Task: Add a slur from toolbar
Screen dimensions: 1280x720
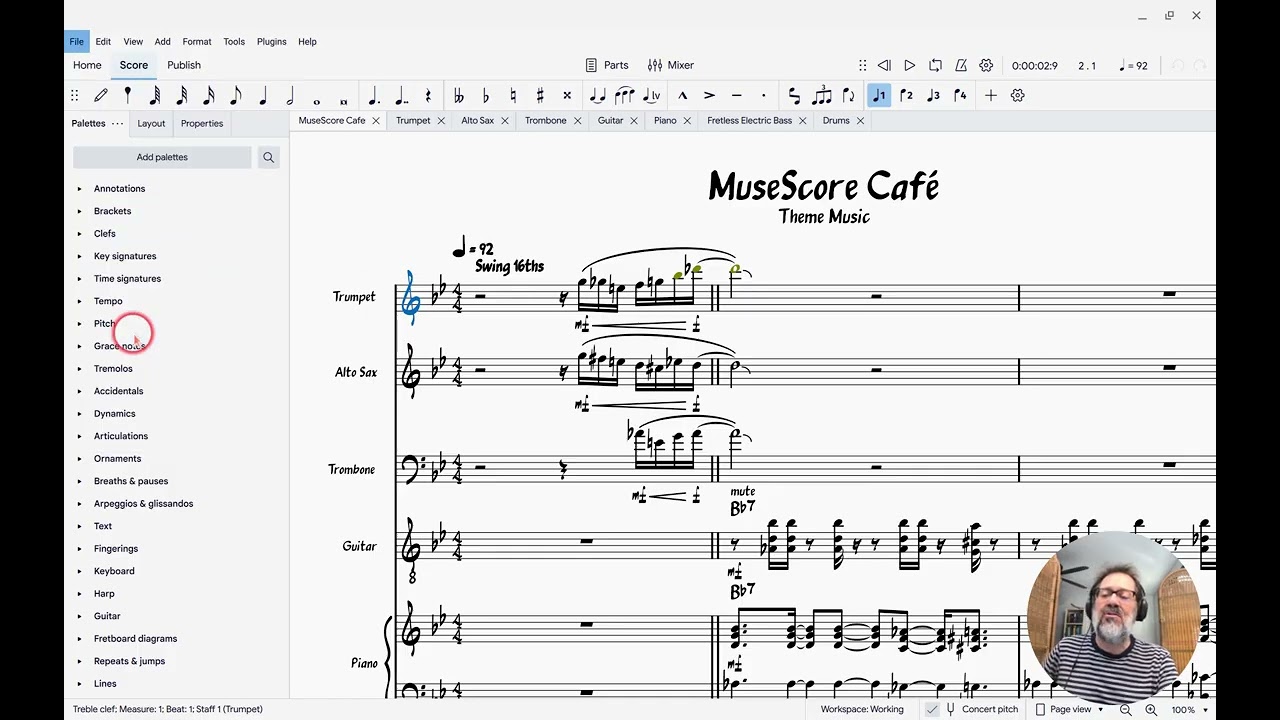Action: [x=624, y=95]
